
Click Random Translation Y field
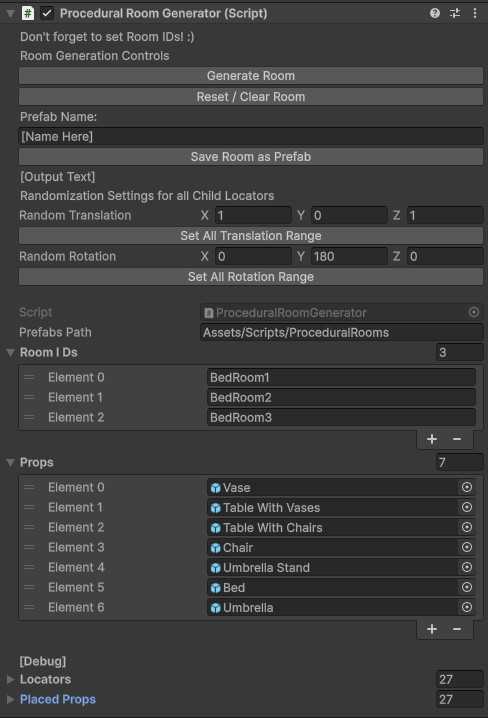[349, 215]
